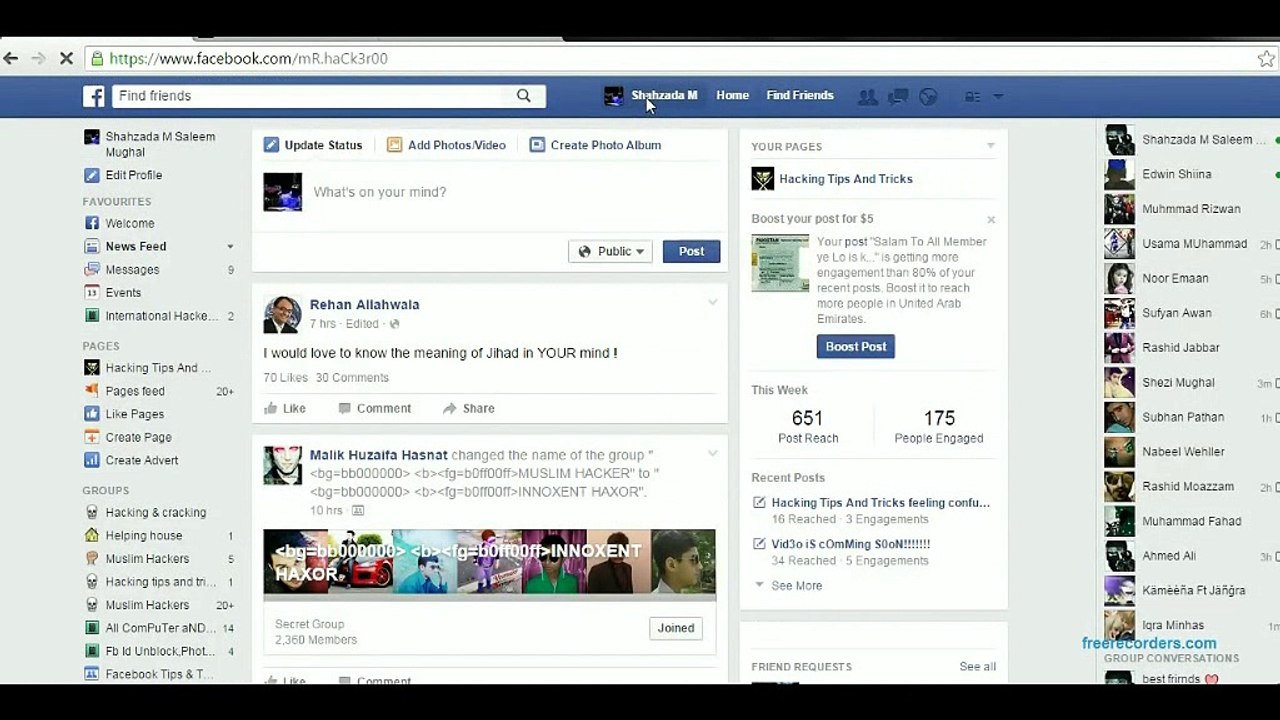
Task: Click the Joined button on the group card
Action: [x=676, y=628]
